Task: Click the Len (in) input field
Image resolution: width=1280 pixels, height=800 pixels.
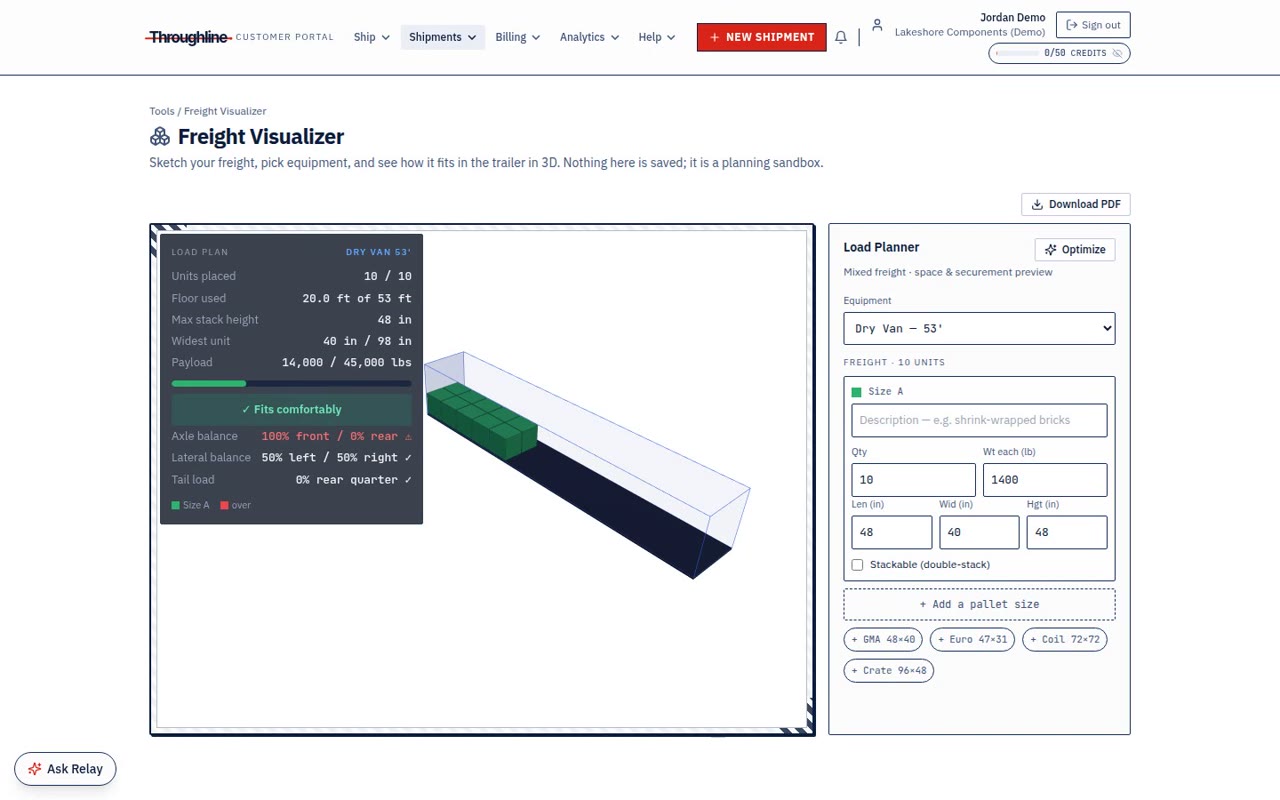Action: tap(892, 532)
